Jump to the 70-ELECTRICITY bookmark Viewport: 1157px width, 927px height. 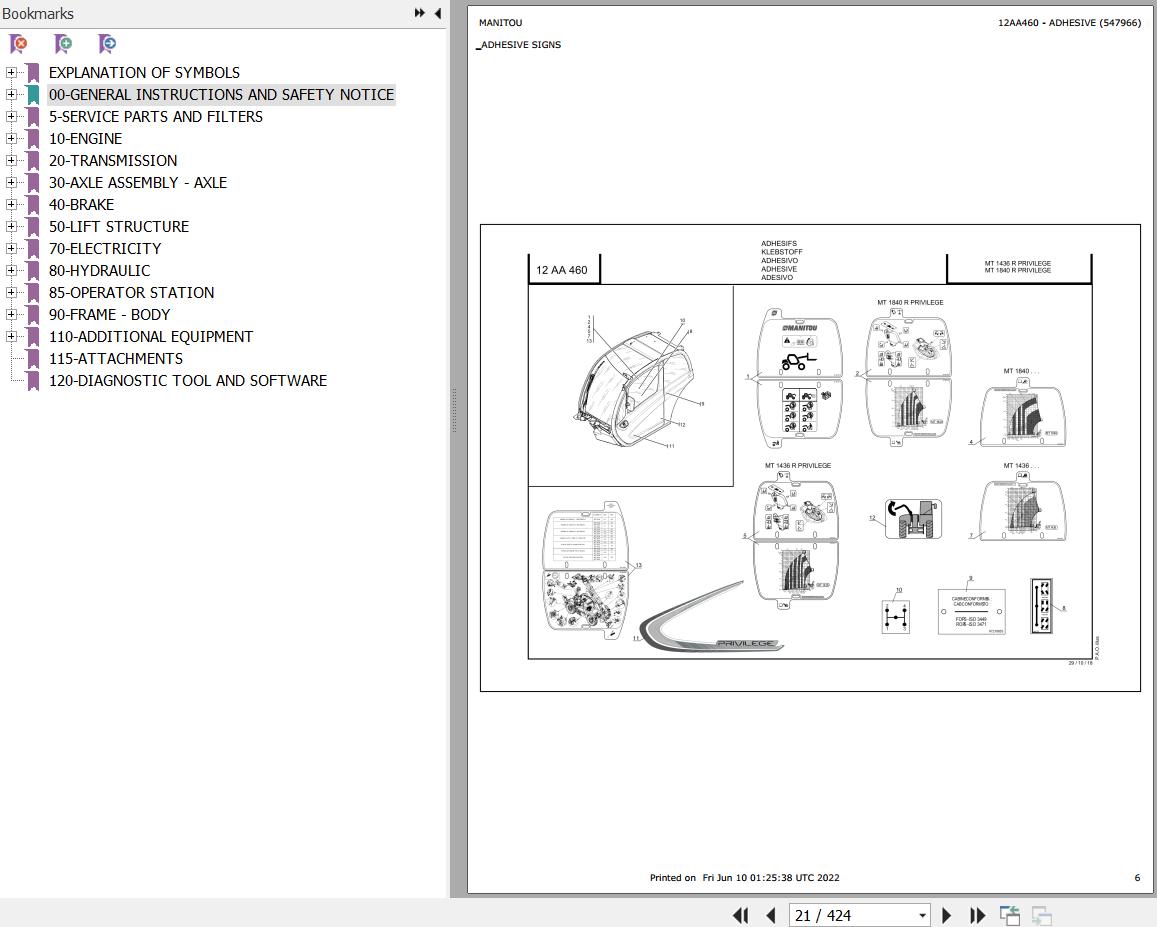click(105, 249)
